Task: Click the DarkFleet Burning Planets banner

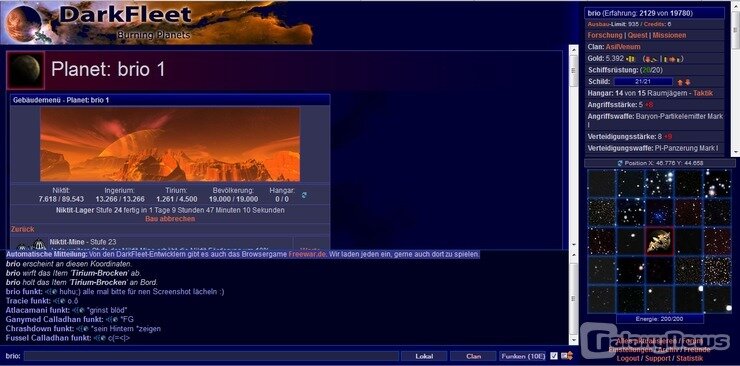Action: (157, 23)
